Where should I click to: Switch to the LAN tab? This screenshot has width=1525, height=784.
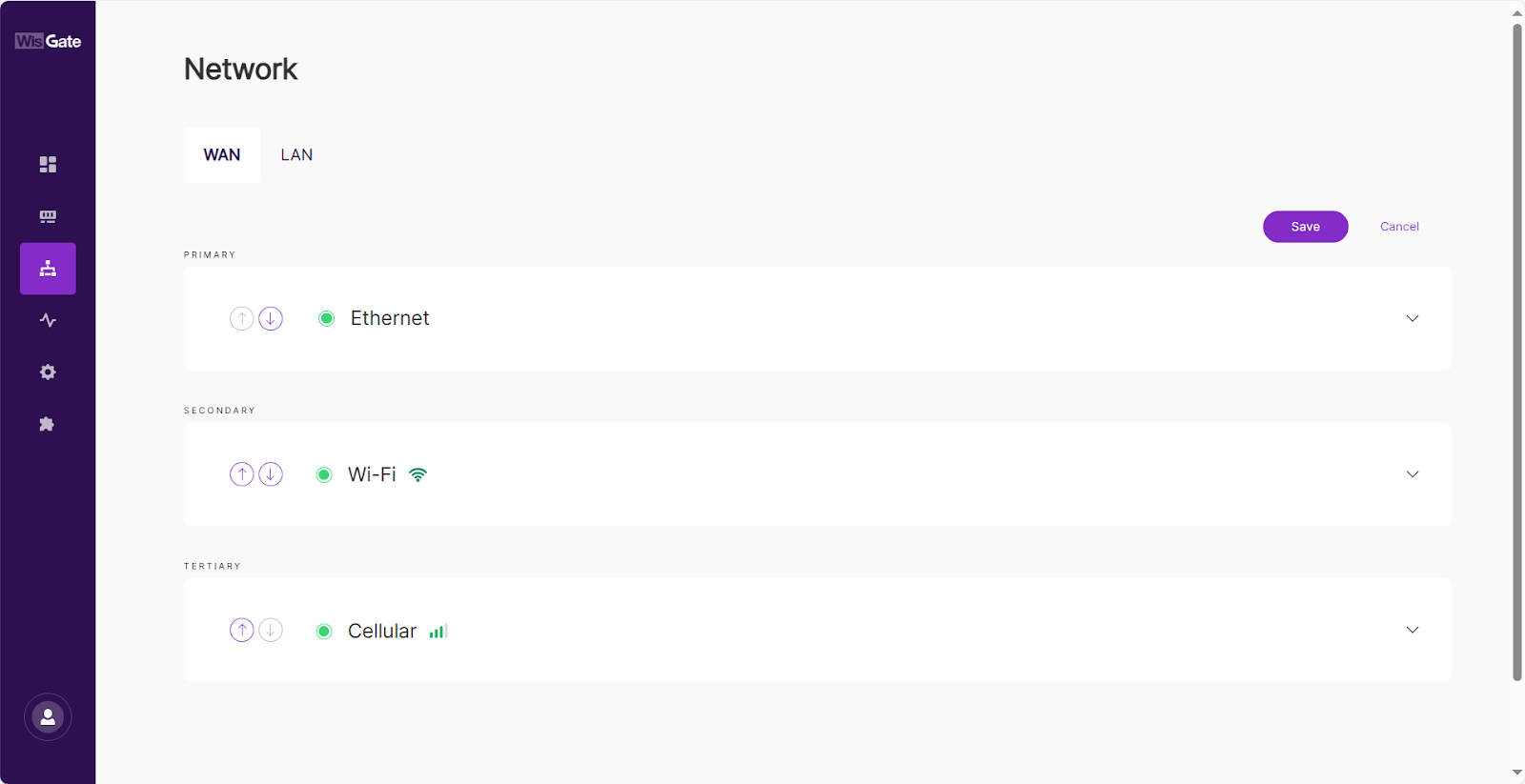[296, 155]
